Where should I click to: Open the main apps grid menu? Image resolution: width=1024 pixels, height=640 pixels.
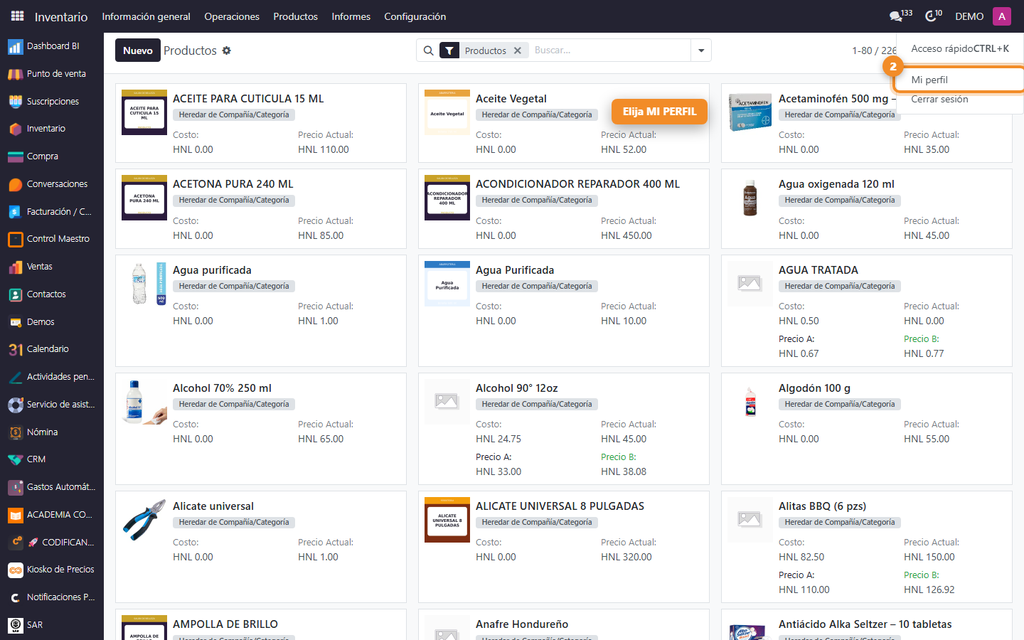[18, 16]
